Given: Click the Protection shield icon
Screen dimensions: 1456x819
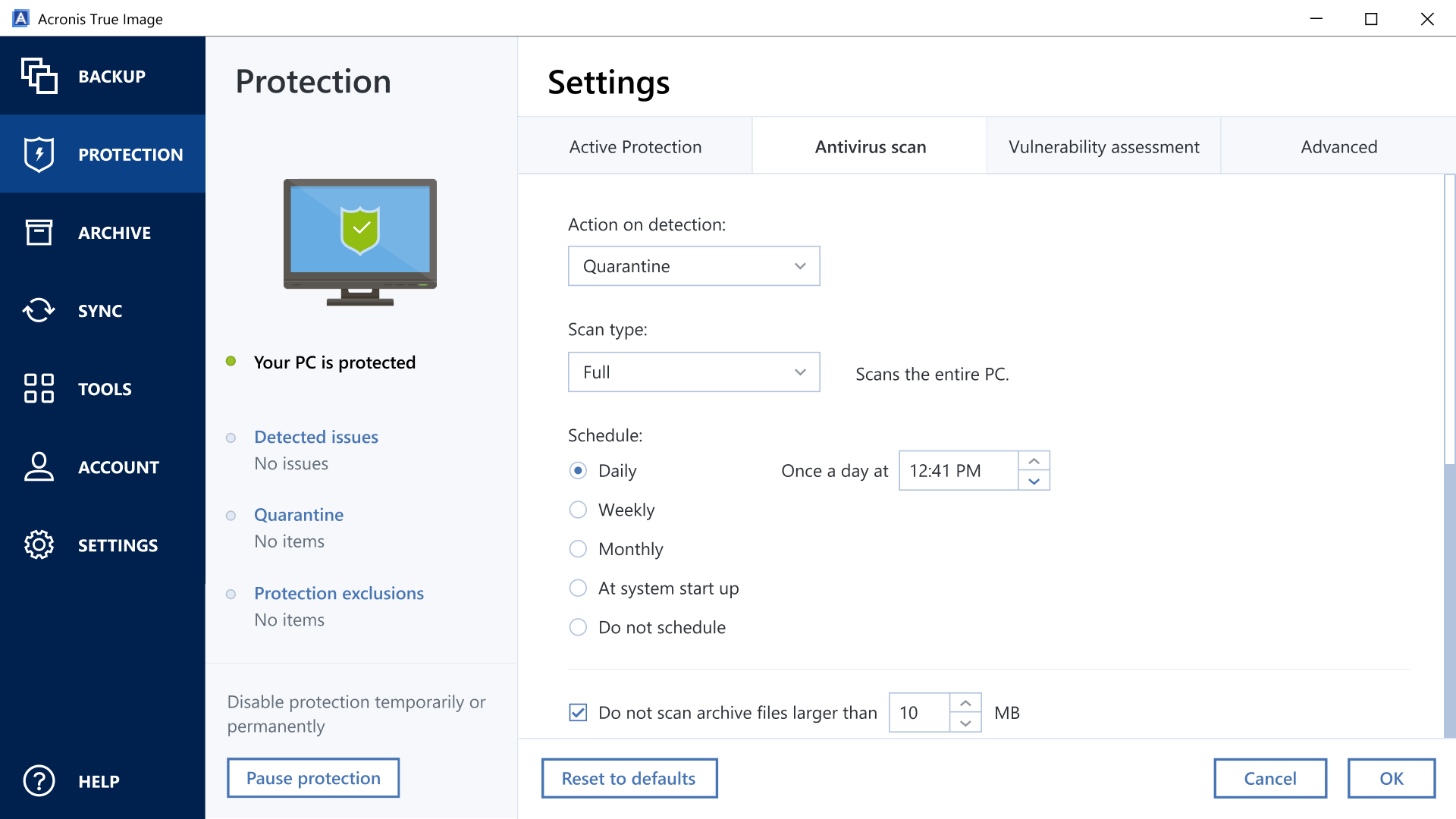Looking at the screenshot, I should tap(39, 154).
